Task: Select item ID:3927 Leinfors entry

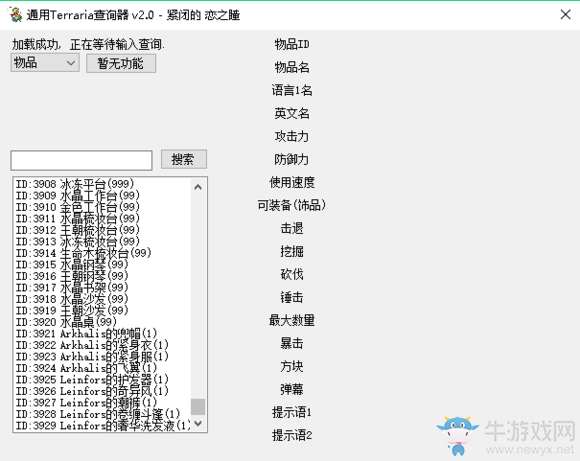Action: pyautogui.click(x=87, y=402)
